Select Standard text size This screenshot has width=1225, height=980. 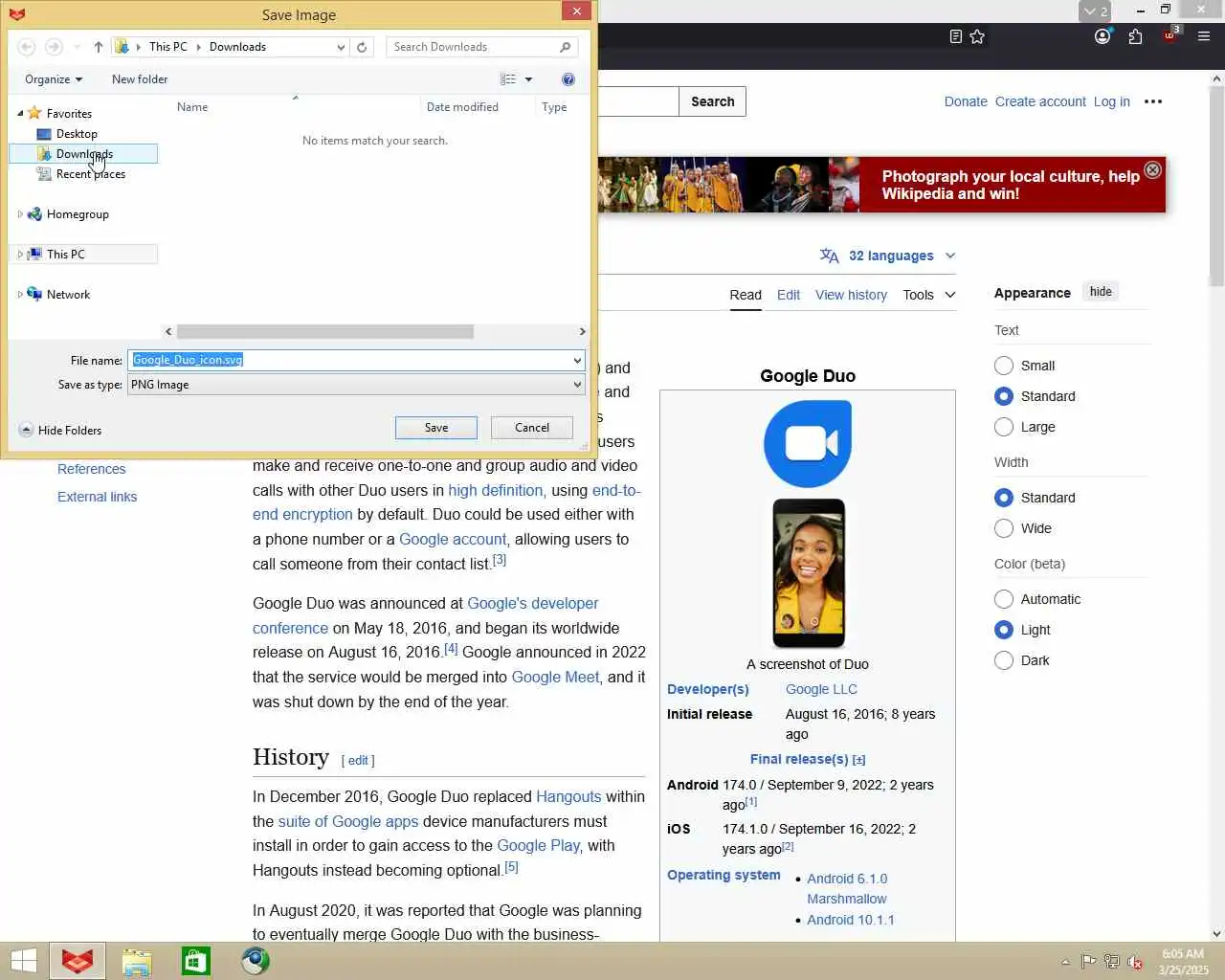(x=1004, y=396)
